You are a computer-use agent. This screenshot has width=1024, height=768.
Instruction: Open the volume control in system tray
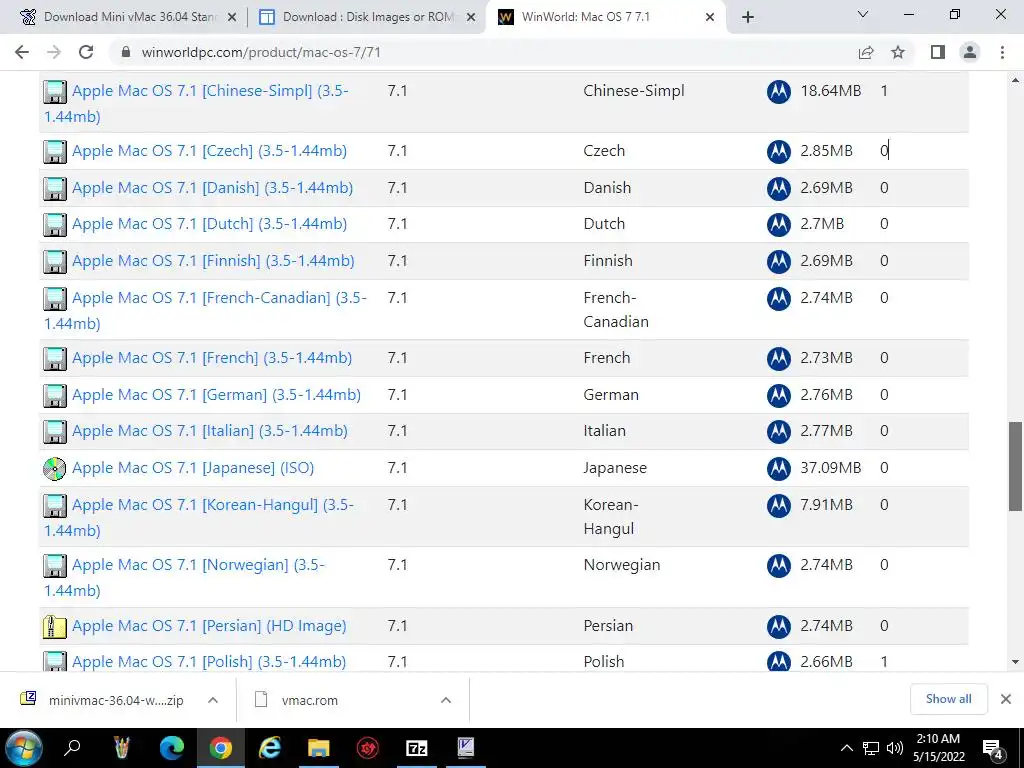895,748
